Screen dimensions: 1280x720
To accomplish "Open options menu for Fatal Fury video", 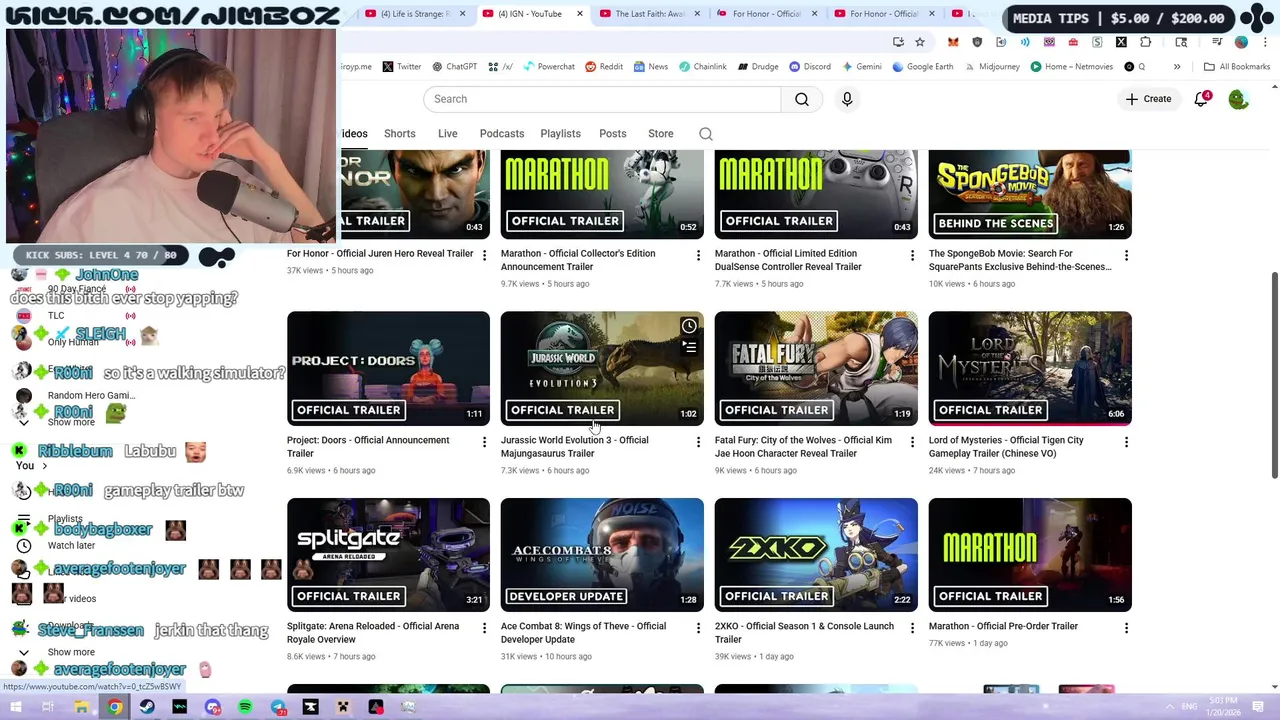I will pos(912,442).
